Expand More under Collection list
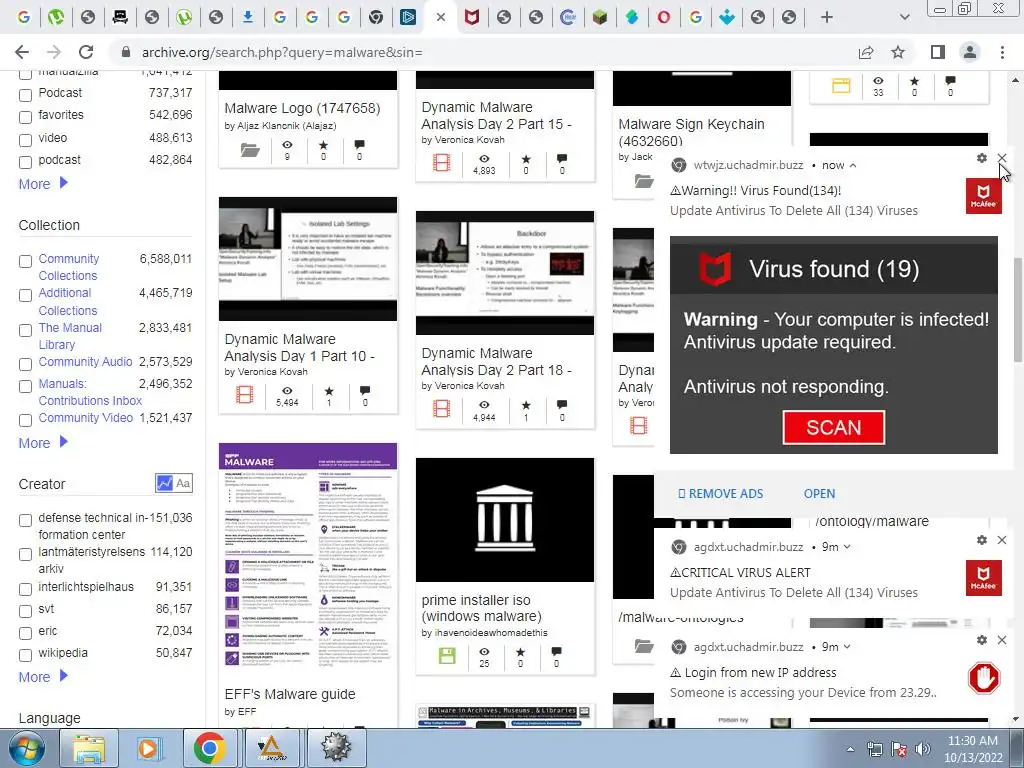Image resolution: width=1024 pixels, height=768 pixels. coord(43,443)
